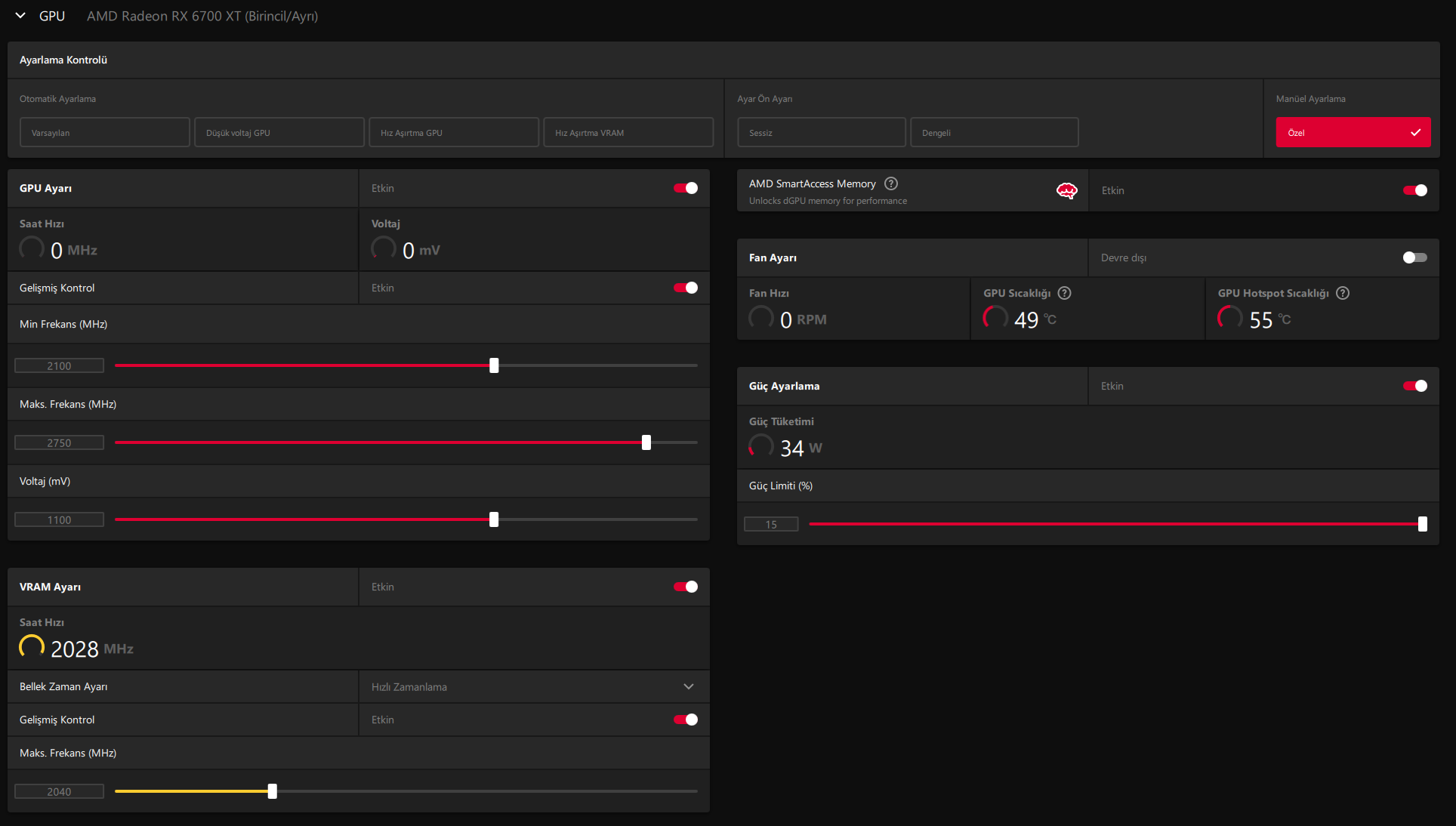Click the VRAM 2040 frequency input field
Image resolution: width=1456 pixels, height=826 pixels.
point(60,791)
